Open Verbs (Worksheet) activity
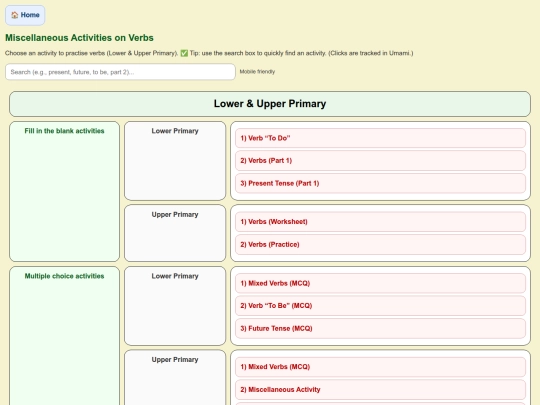The image size is (540, 405). tap(380, 222)
